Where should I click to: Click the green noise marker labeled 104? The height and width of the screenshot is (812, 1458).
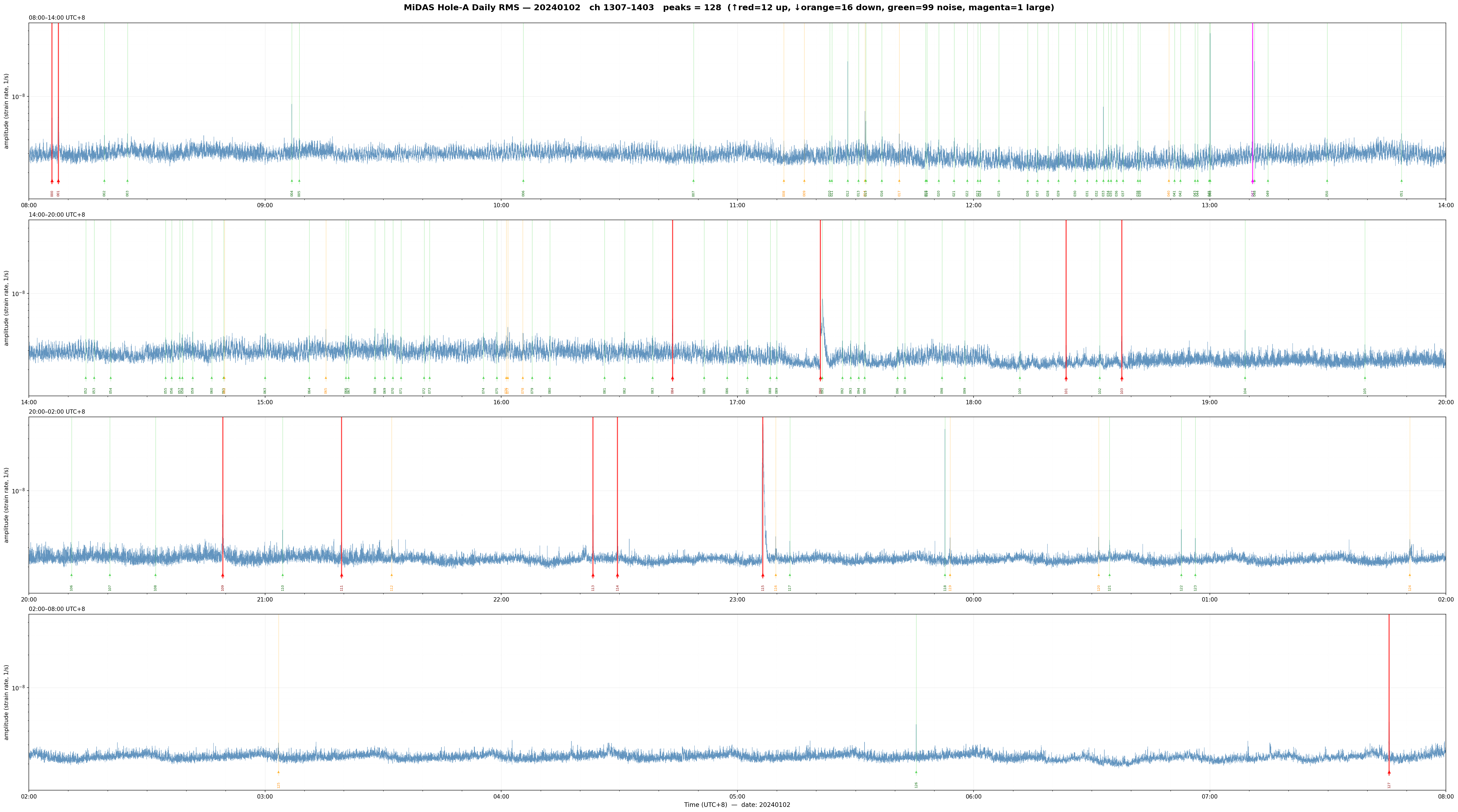[x=1245, y=378]
